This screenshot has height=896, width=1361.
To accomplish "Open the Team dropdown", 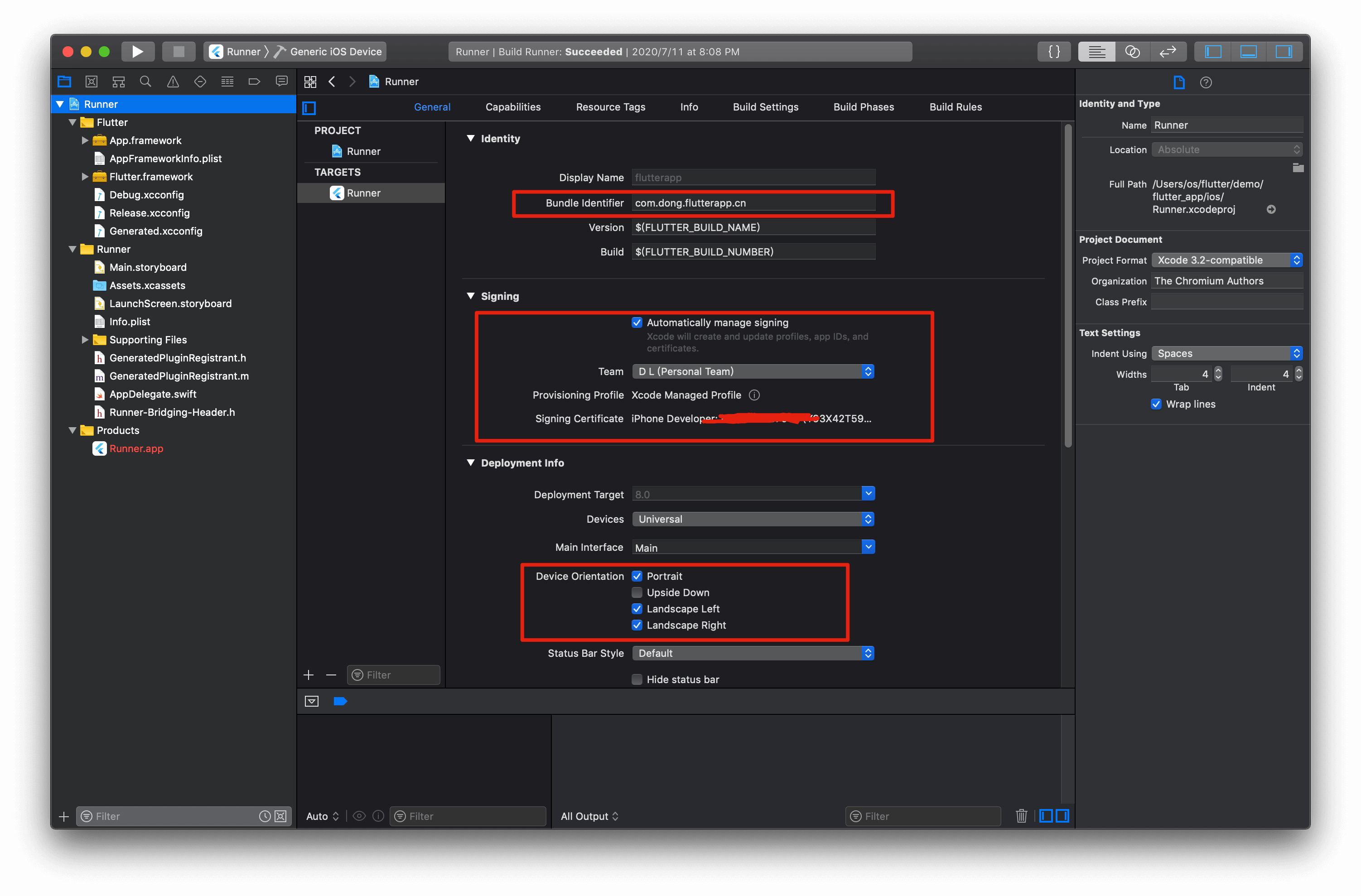I will coord(753,371).
